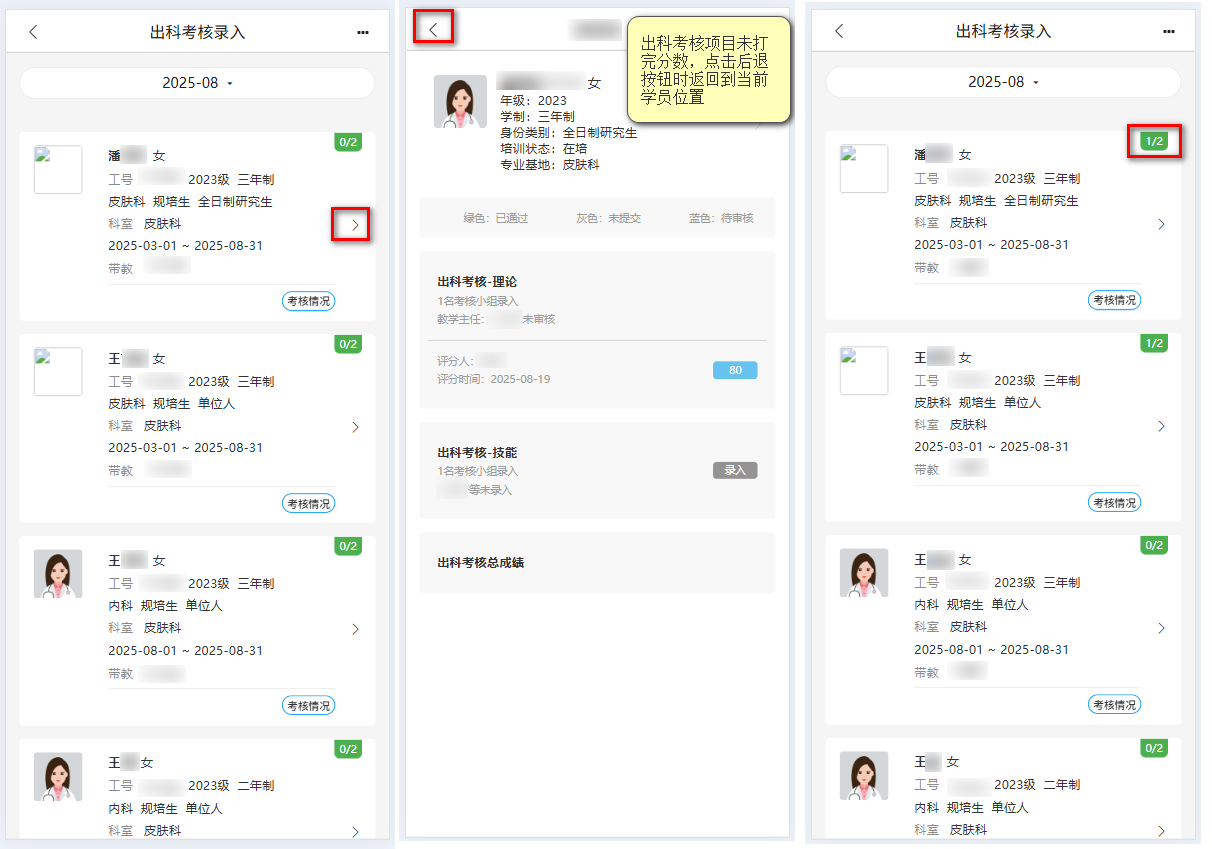
Task: Open 王 内科 三年制 card arrow in left panel
Action: coord(355,629)
